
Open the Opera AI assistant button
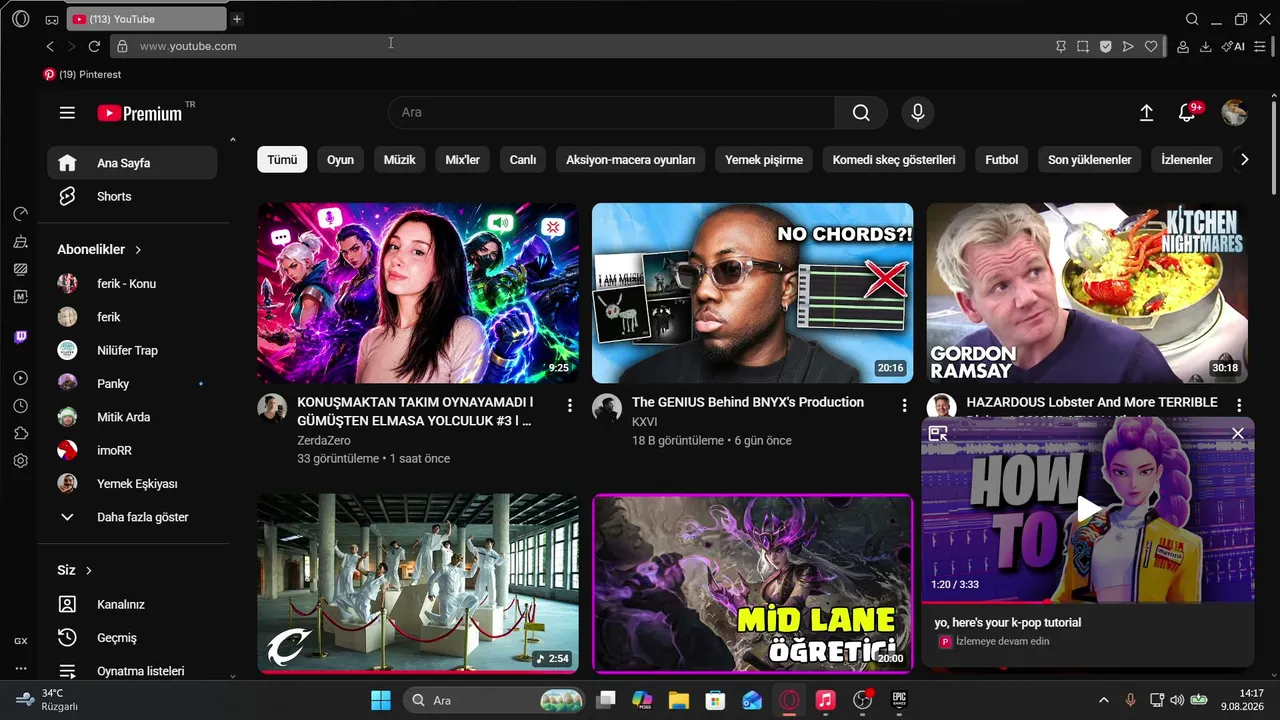point(1233,46)
